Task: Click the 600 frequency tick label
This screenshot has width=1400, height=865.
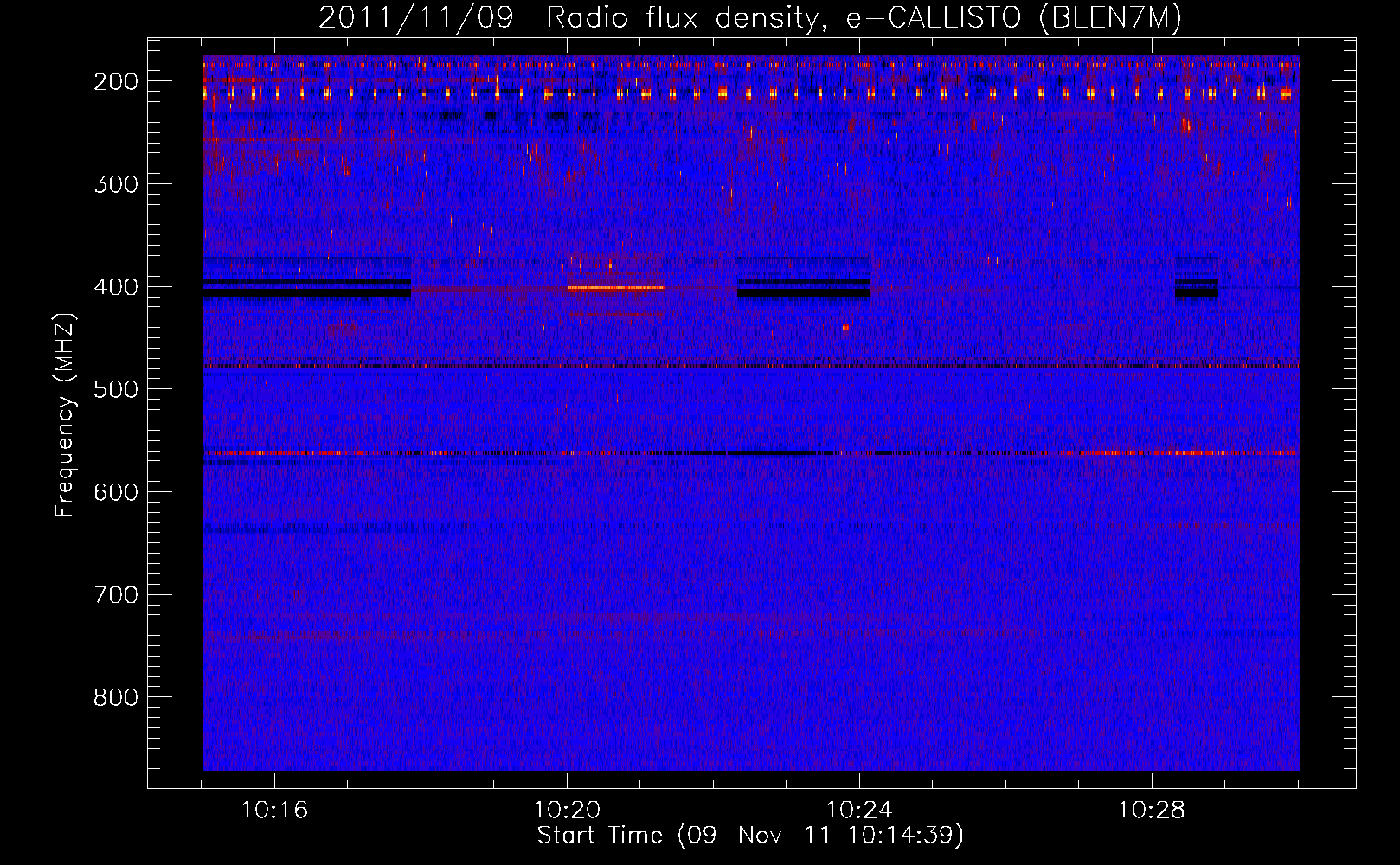Action: (x=116, y=492)
